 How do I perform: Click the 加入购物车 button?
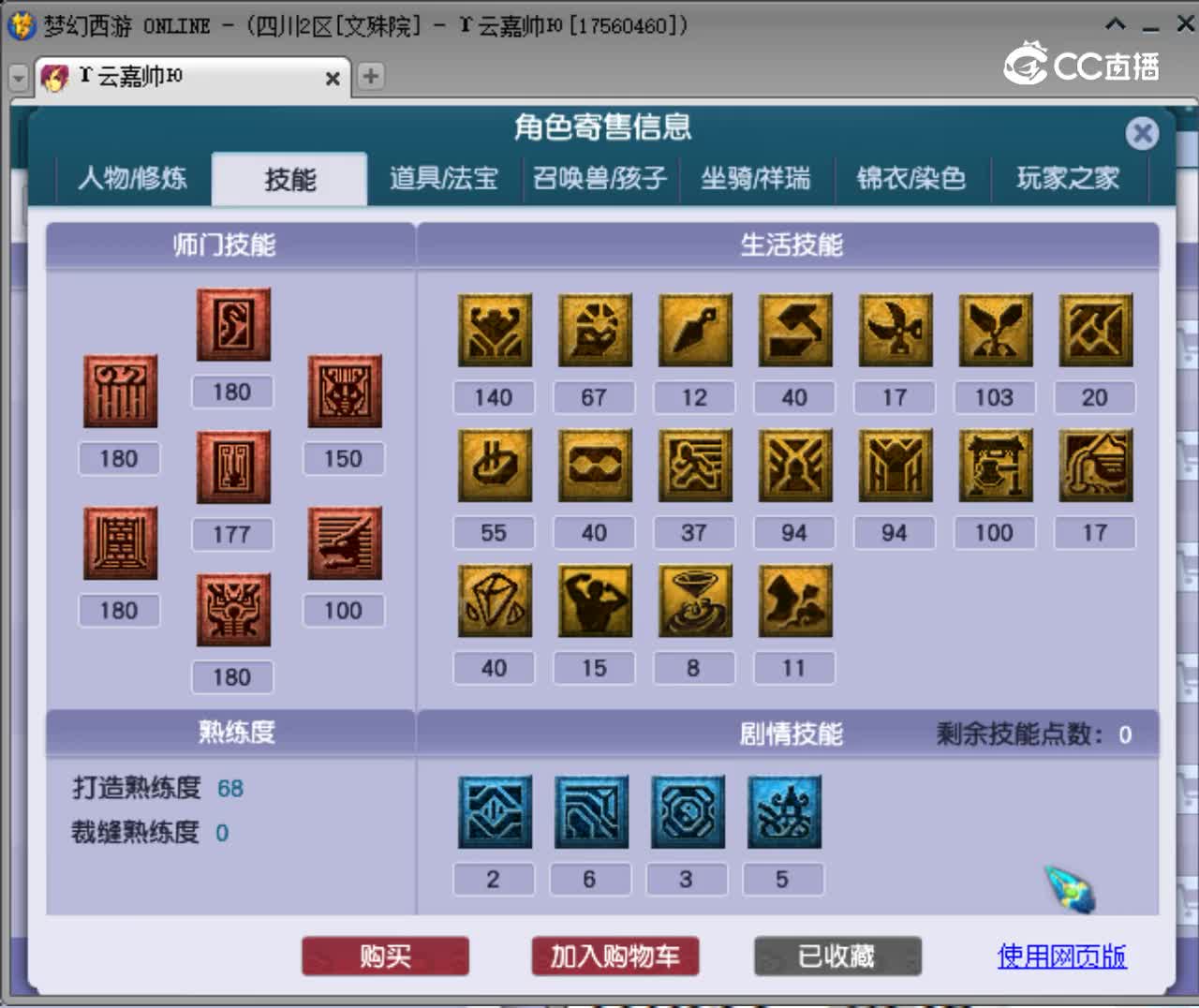click(x=615, y=956)
